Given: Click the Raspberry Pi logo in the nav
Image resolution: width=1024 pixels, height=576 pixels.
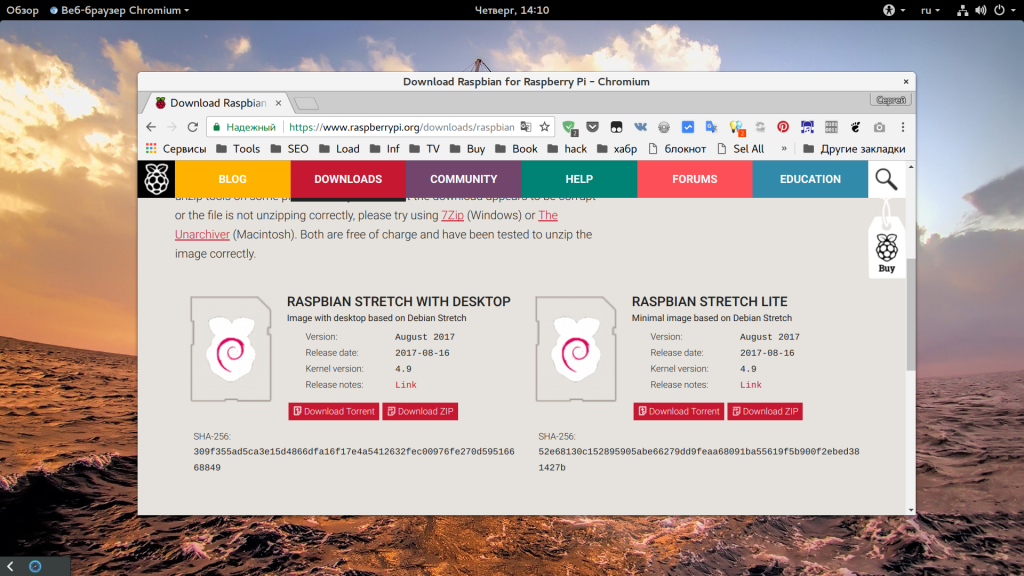Looking at the screenshot, I should click(x=156, y=179).
